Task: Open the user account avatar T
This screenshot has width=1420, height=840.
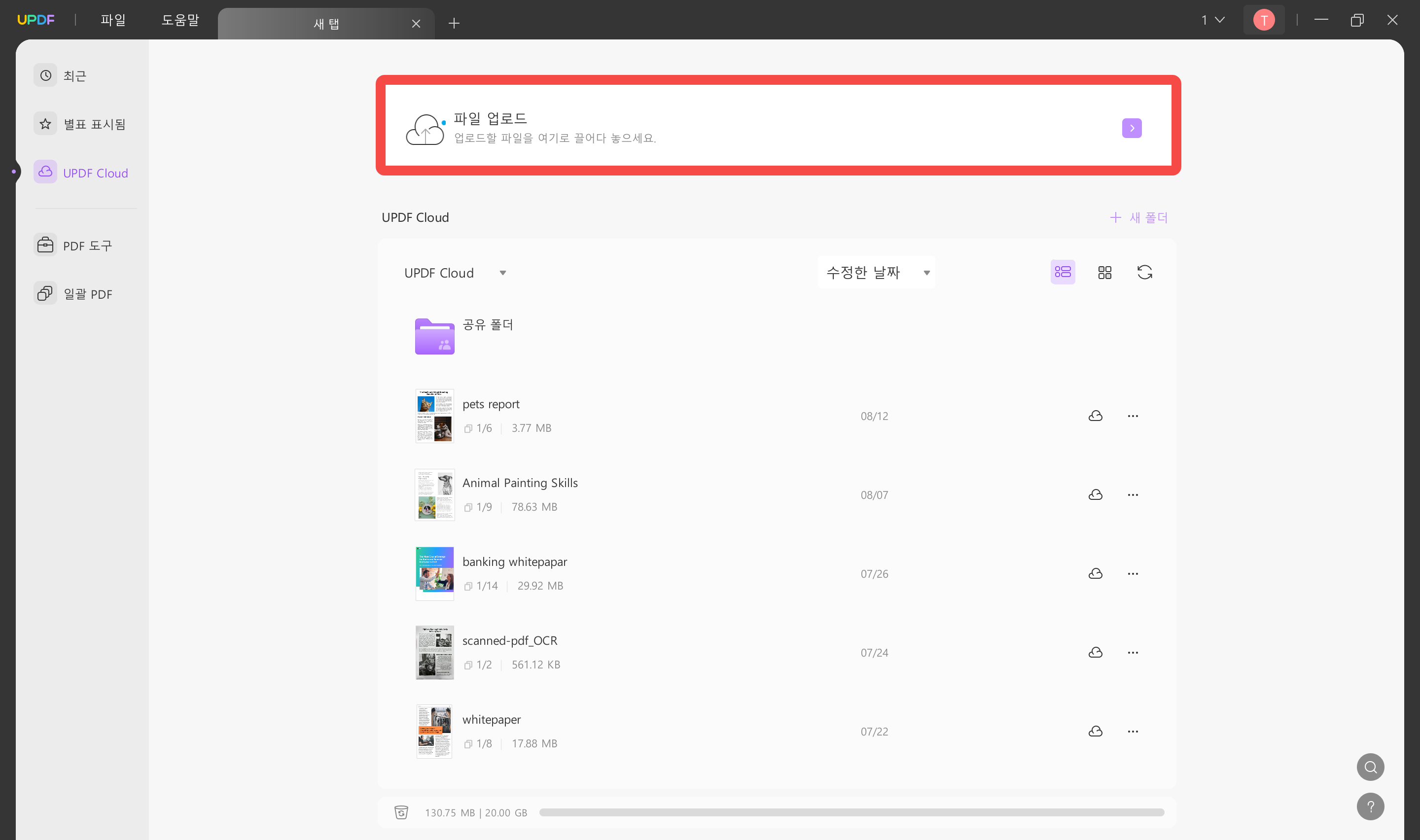Action: pyautogui.click(x=1263, y=20)
